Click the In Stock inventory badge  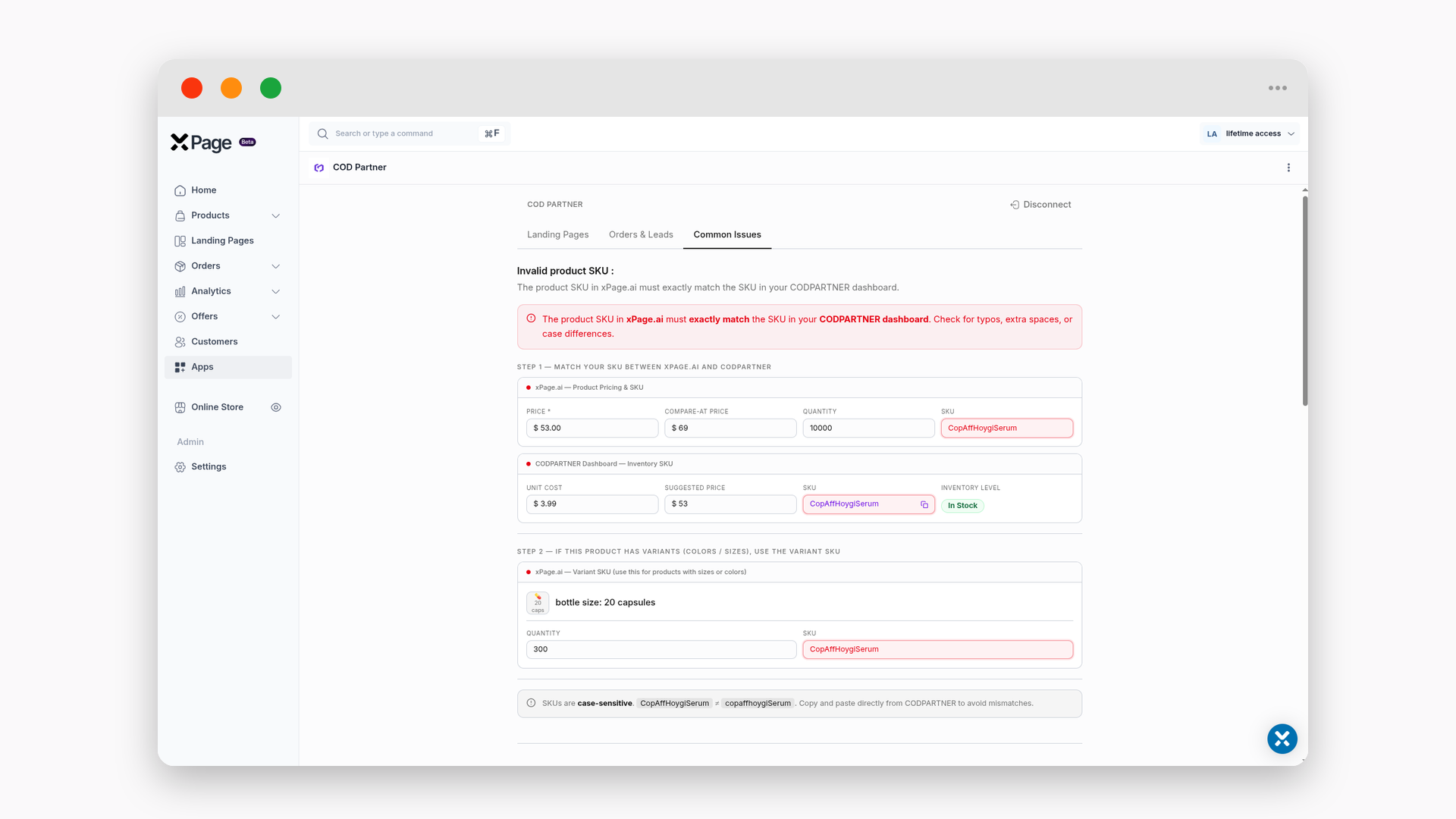962,505
